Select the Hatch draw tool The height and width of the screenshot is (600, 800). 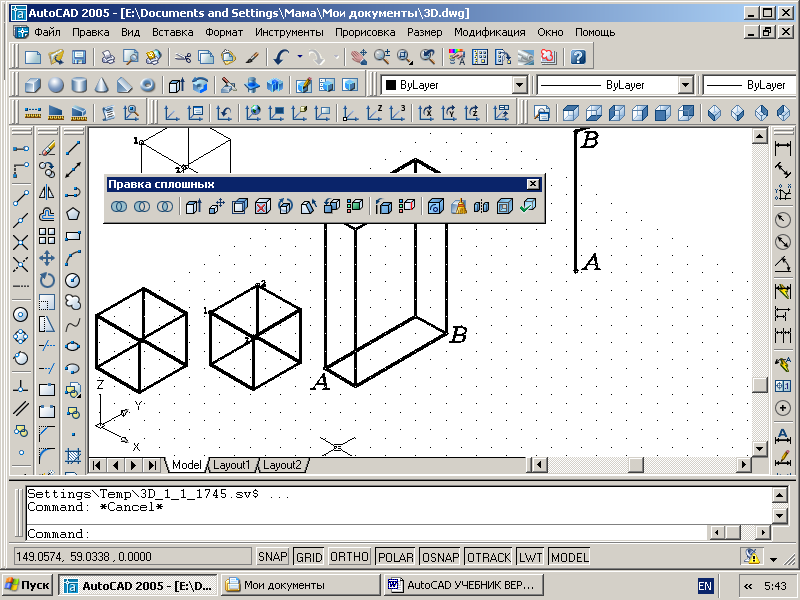73,456
